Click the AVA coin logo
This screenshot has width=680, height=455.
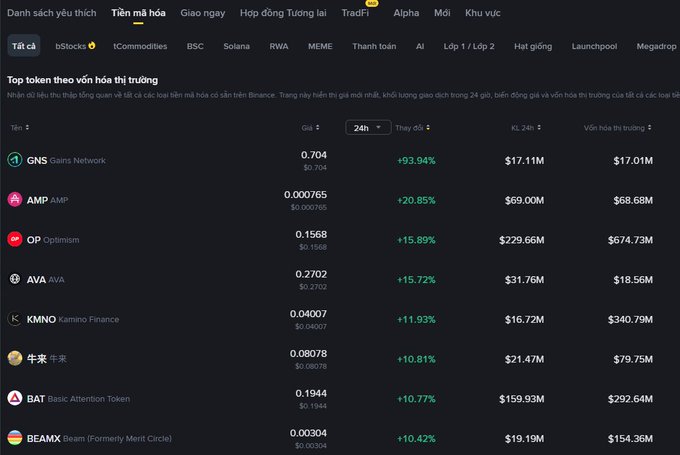click(x=15, y=279)
